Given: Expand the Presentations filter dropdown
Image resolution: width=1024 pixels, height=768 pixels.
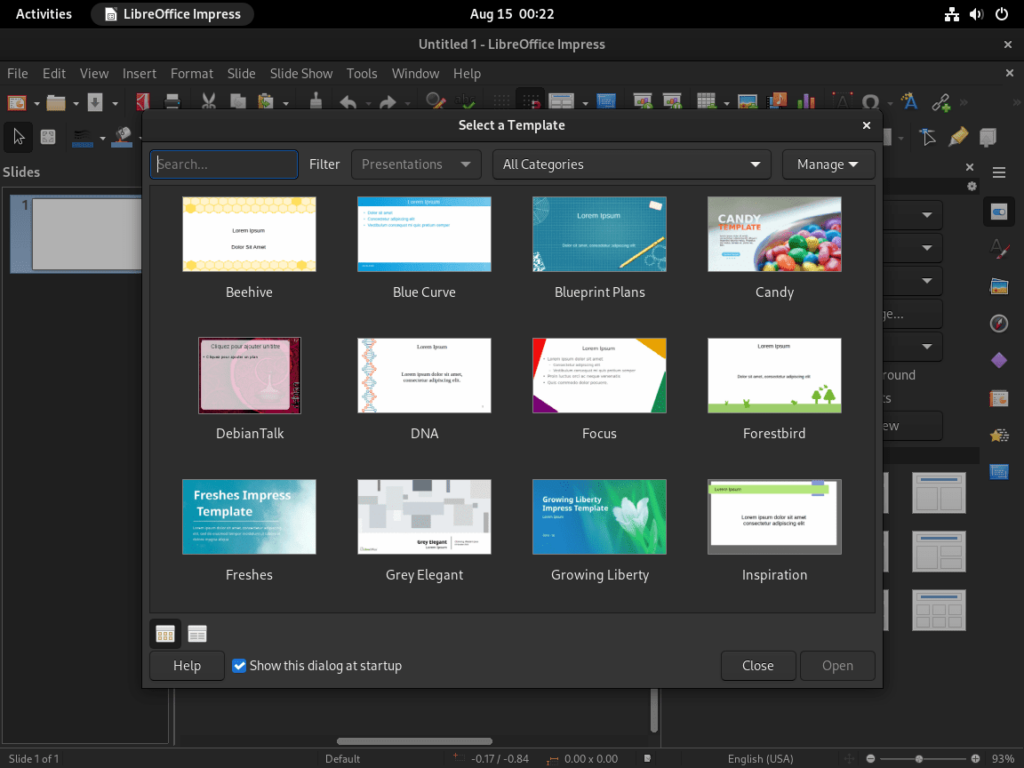Looking at the screenshot, I should (417, 165).
